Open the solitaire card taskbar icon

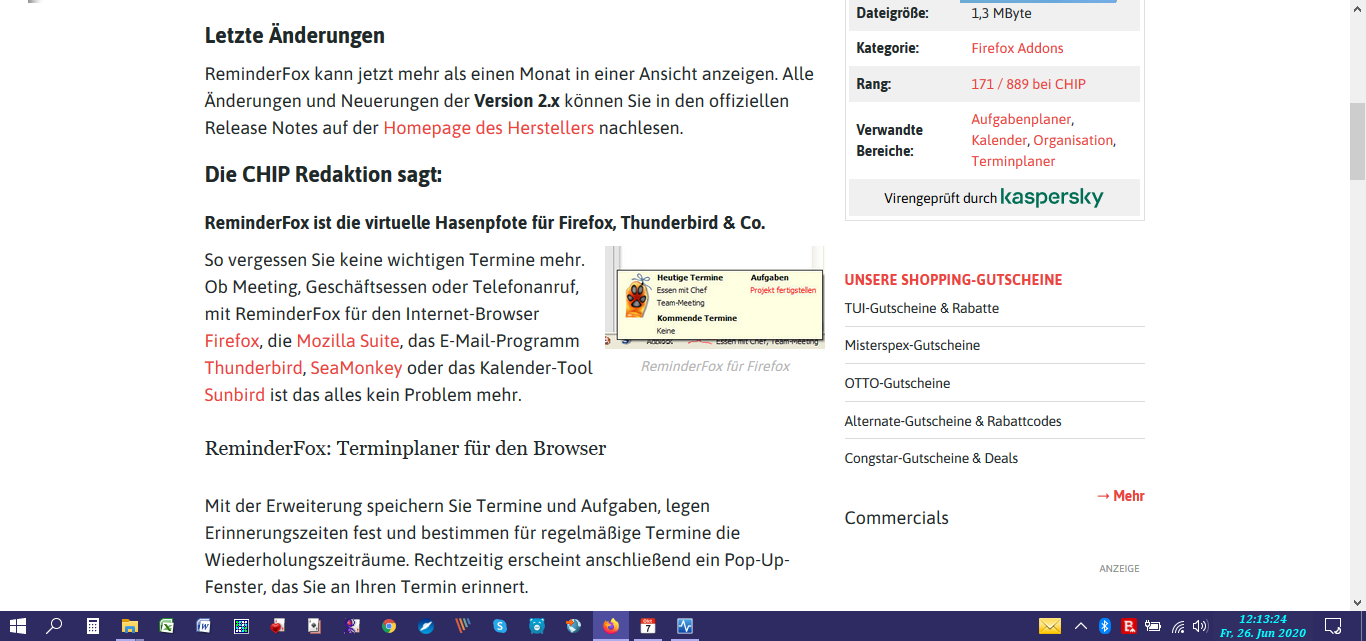pos(315,626)
